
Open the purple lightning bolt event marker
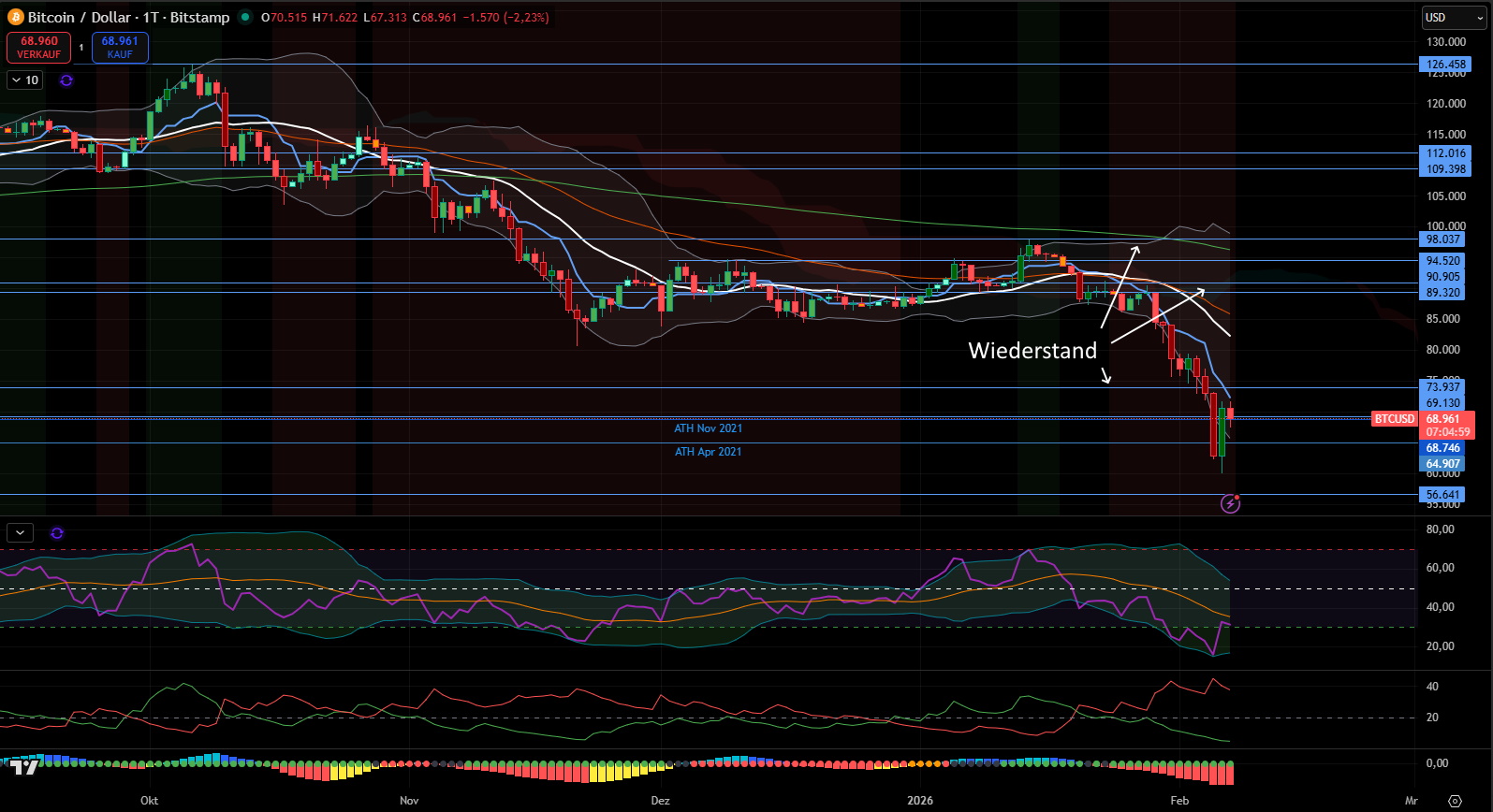click(1231, 504)
